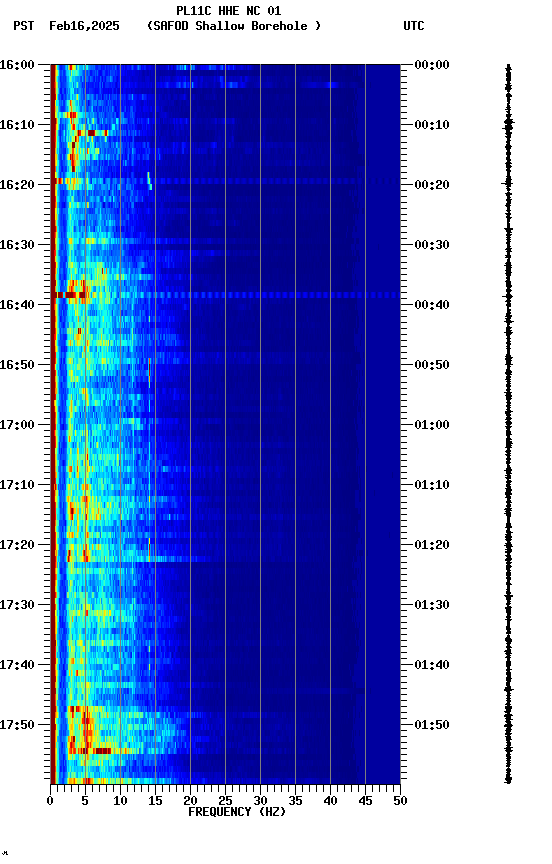Click the 17:50 PST time label
This screenshot has height=864, width=552.
click(x=17, y=725)
